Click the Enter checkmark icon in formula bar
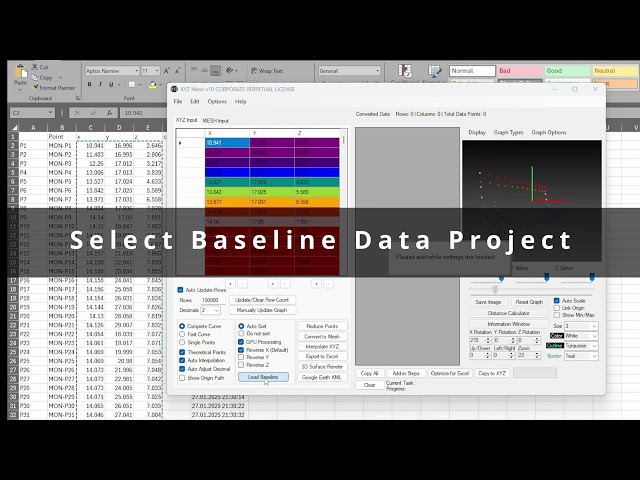640x480 pixels. coord(93,113)
